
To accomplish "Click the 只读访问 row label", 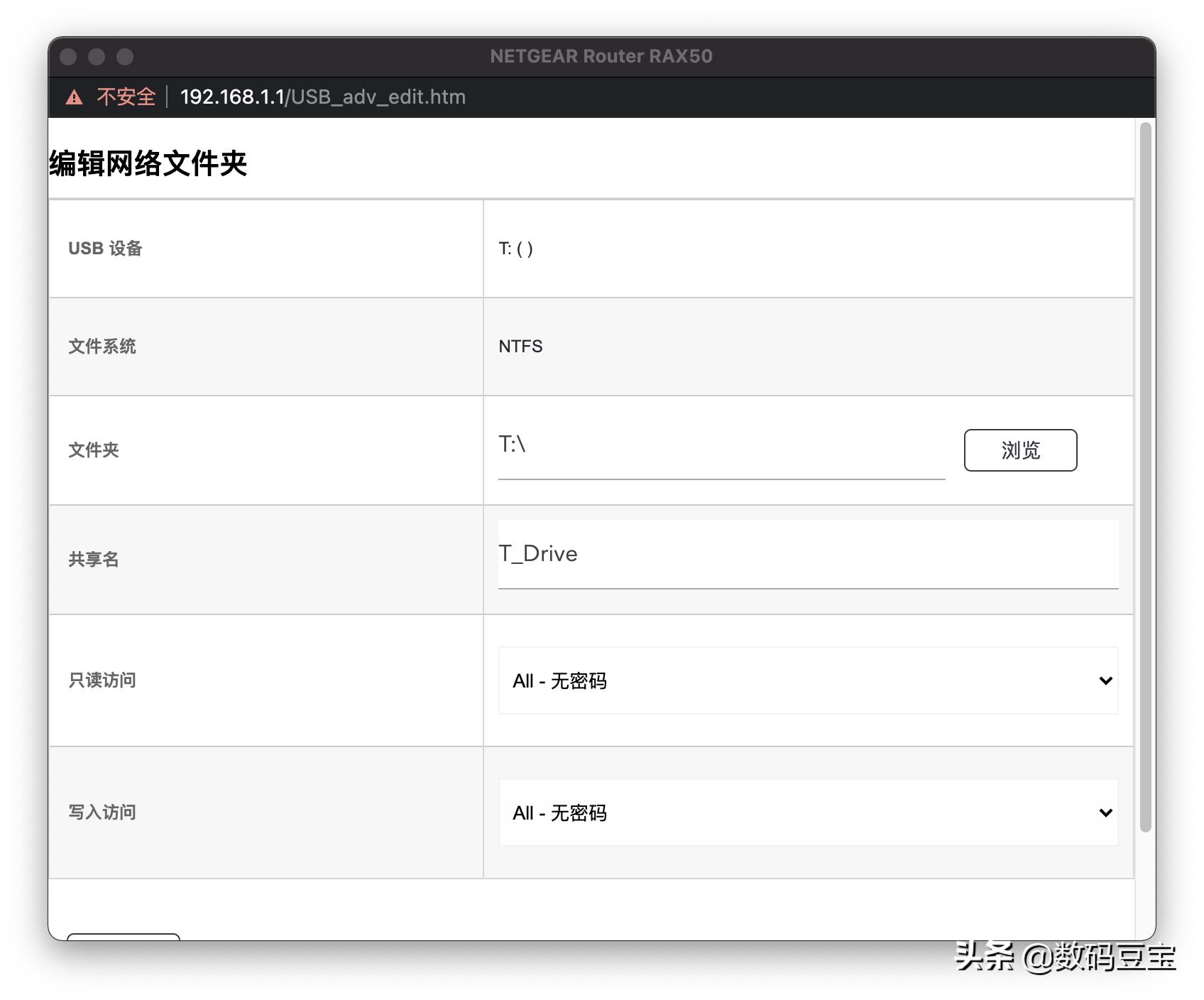I will pyautogui.click(x=102, y=680).
